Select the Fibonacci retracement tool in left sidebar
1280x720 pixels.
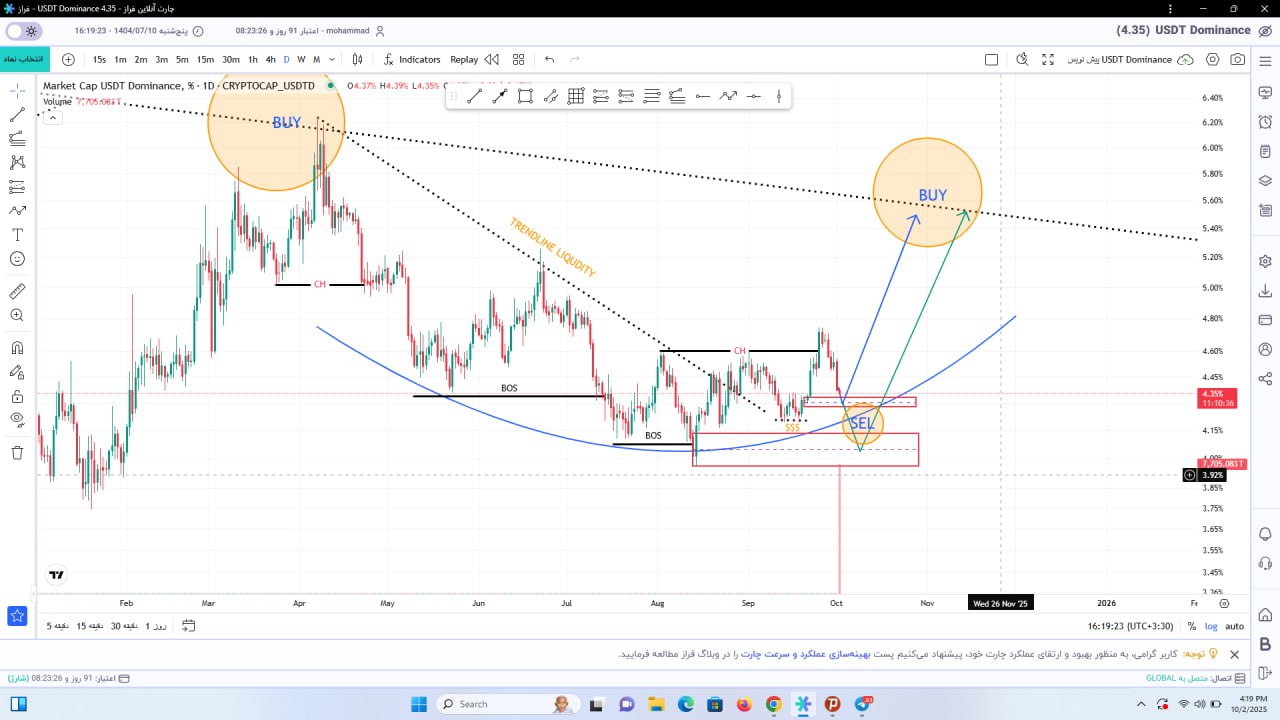pyautogui.click(x=17, y=139)
